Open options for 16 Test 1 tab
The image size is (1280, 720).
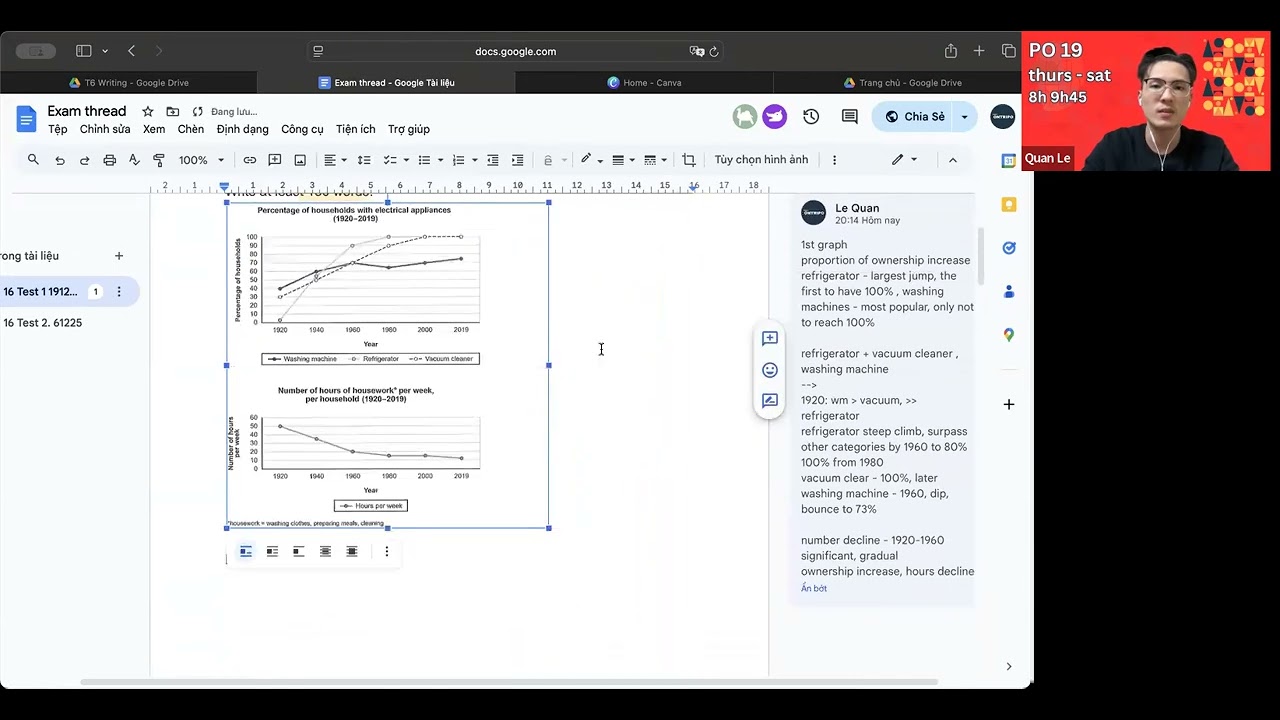[x=119, y=292]
